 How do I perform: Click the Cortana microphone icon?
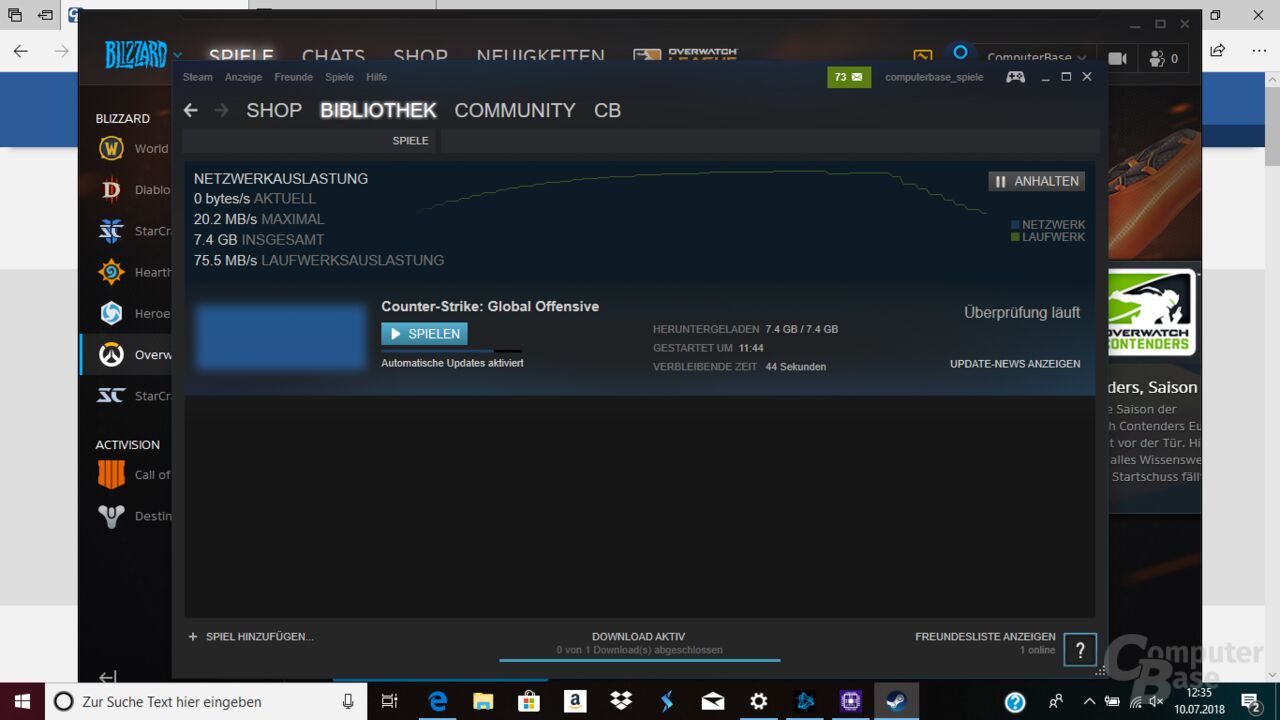[348, 701]
